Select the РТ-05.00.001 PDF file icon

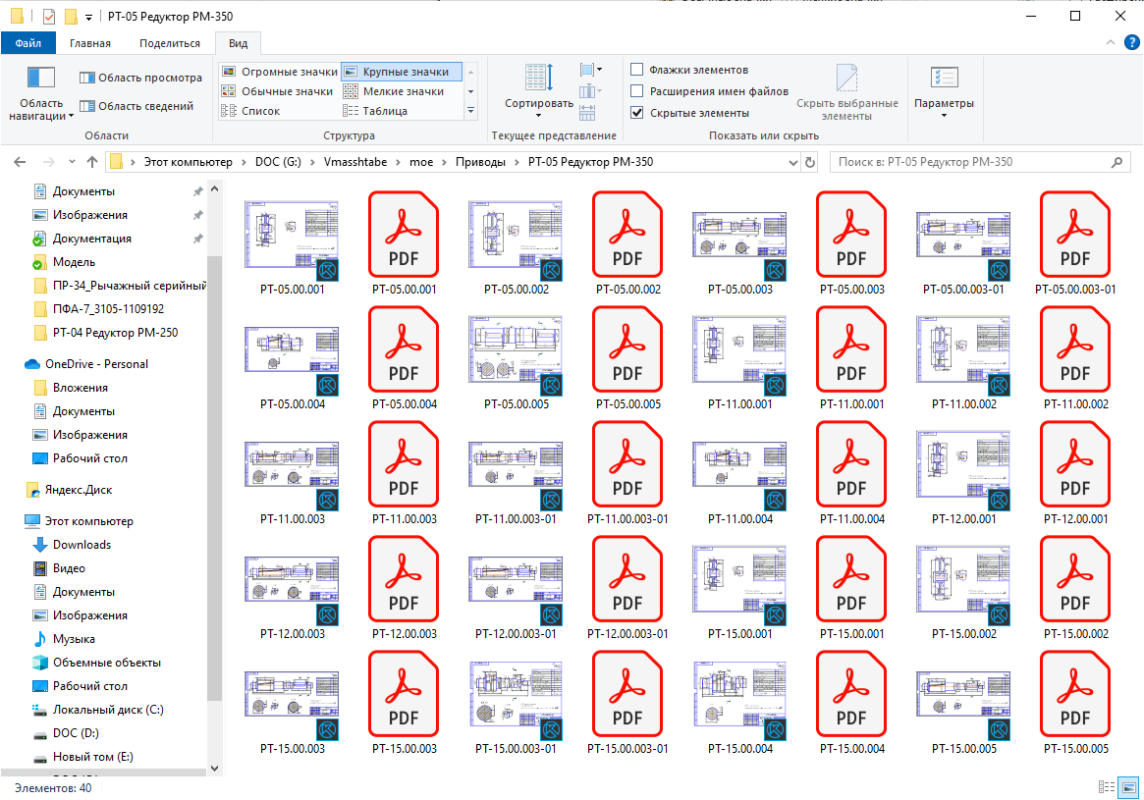403,234
